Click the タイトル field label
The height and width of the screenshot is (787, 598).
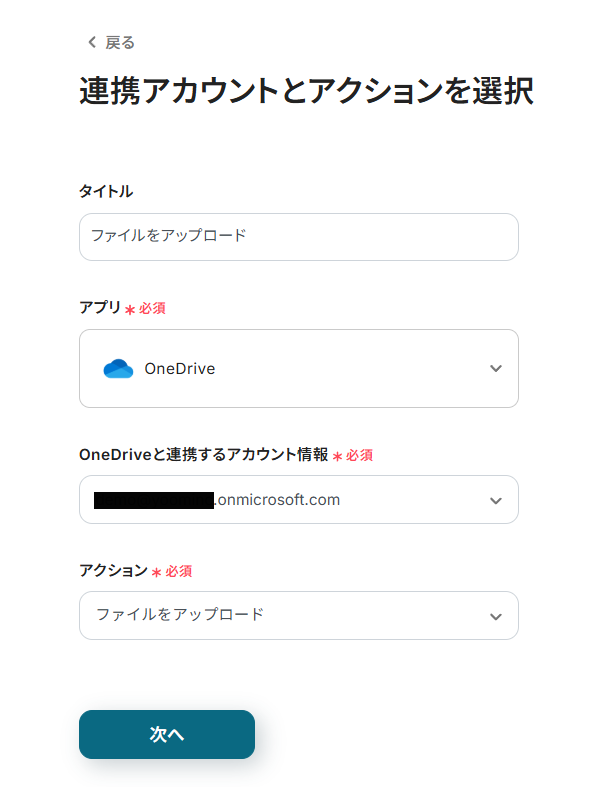pyautogui.click(x=106, y=191)
